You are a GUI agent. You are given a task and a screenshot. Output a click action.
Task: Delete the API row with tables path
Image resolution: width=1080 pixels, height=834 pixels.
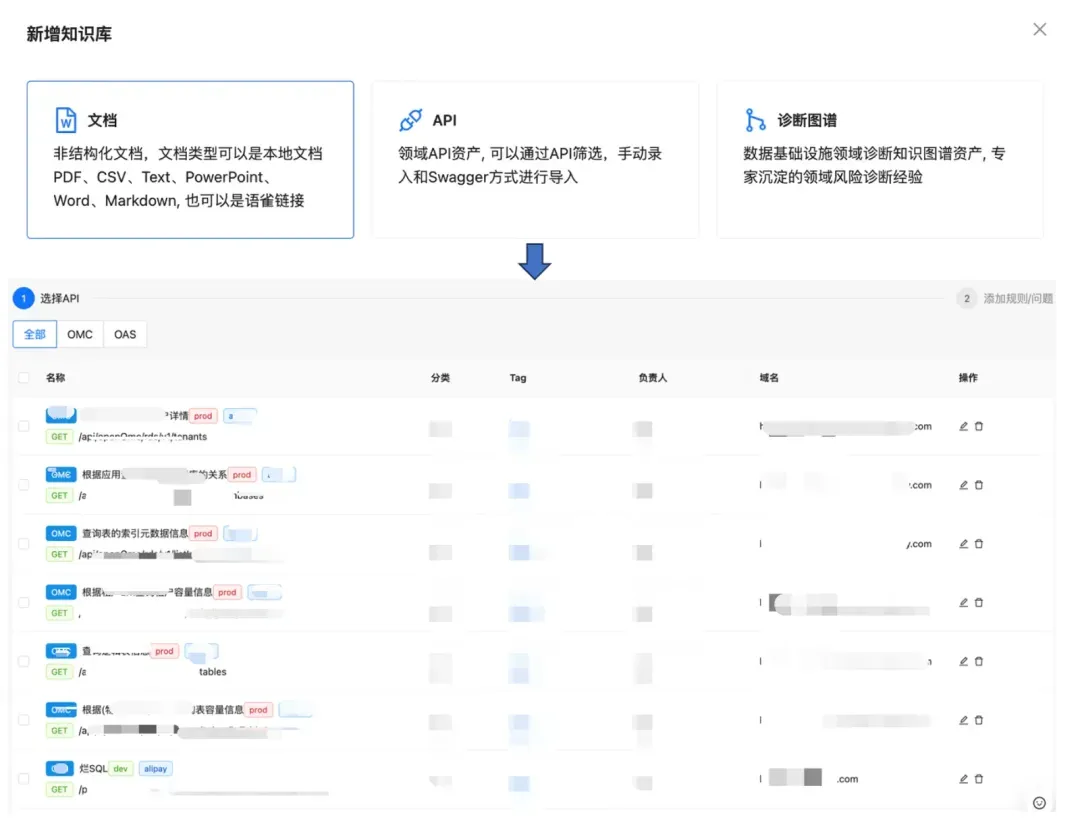[979, 661]
